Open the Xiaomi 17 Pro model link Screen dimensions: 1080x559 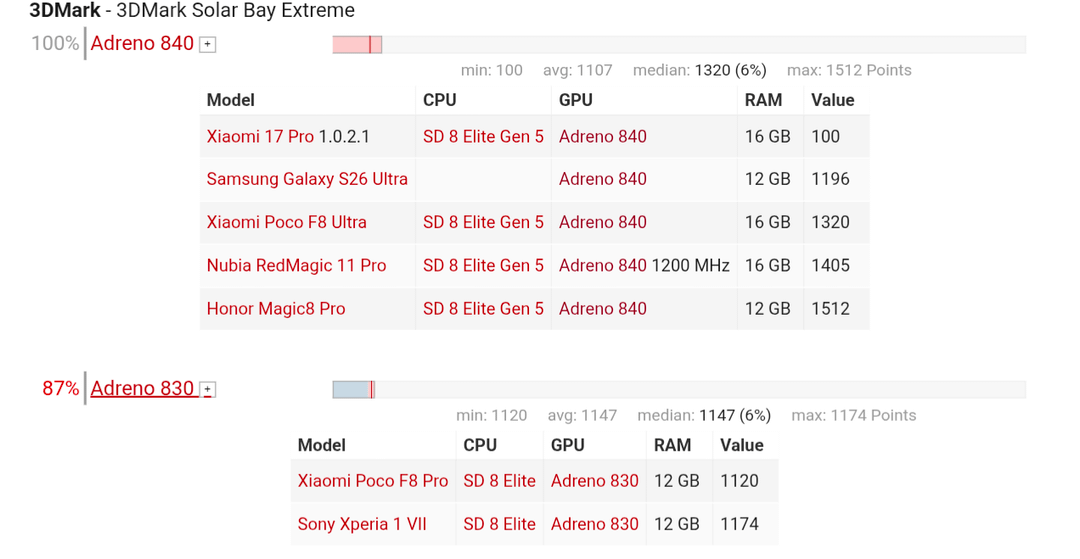click(x=260, y=136)
